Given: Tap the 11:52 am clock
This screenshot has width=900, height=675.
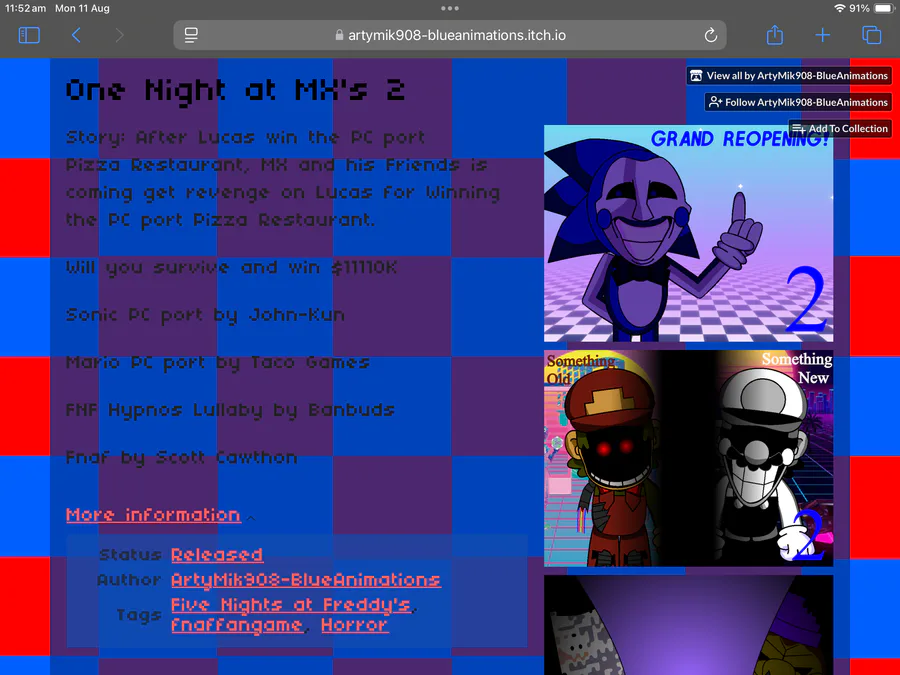Looking at the screenshot, I should [x=25, y=8].
